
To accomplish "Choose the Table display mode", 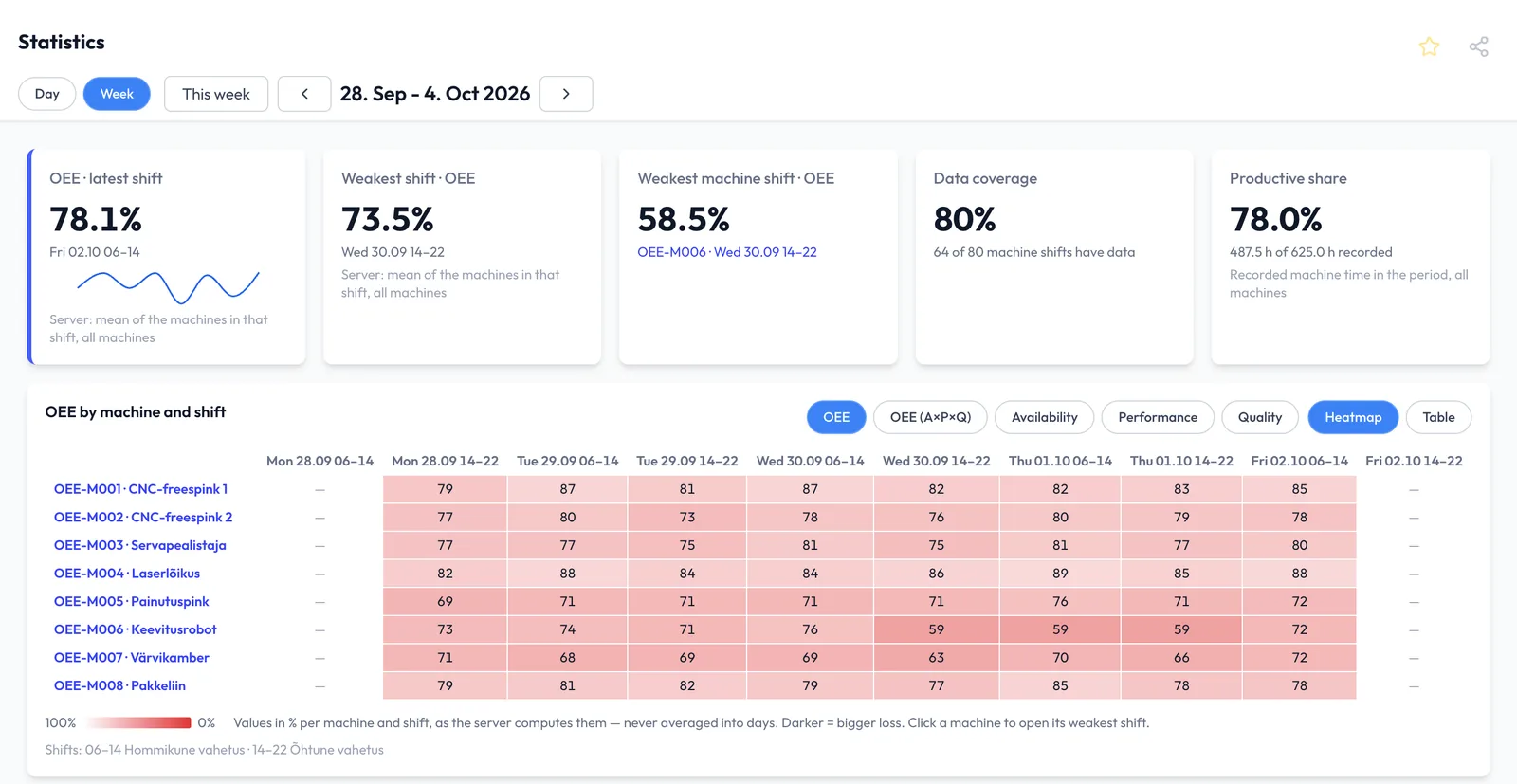I will [x=1438, y=417].
